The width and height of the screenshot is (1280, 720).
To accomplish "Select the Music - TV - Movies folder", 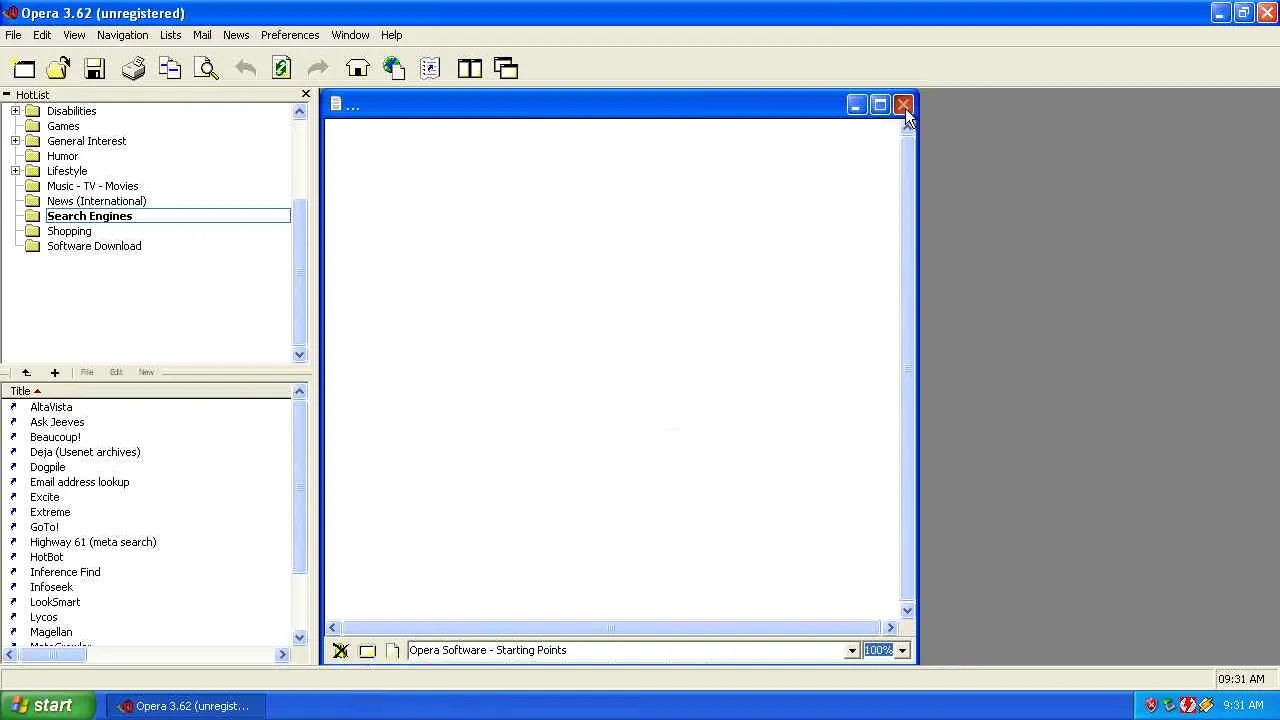I will click(92, 186).
